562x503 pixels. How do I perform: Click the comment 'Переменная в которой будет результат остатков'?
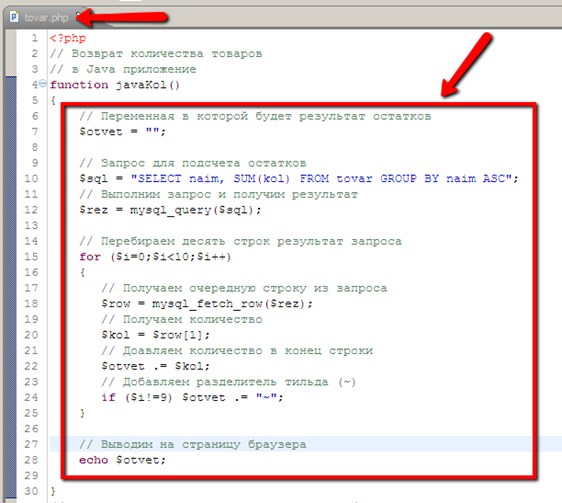point(255,116)
